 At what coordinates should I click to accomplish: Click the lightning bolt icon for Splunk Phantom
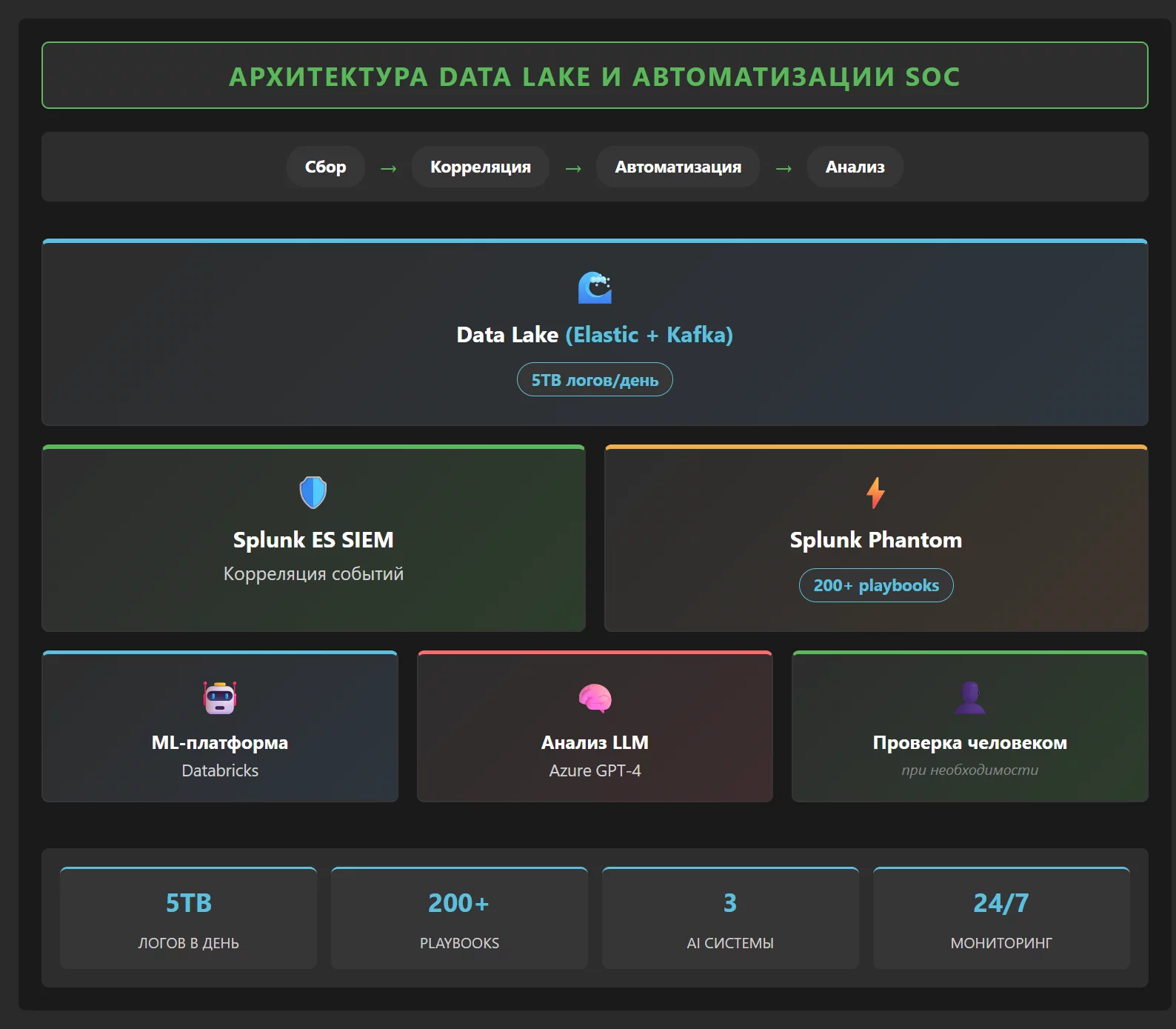(875, 493)
